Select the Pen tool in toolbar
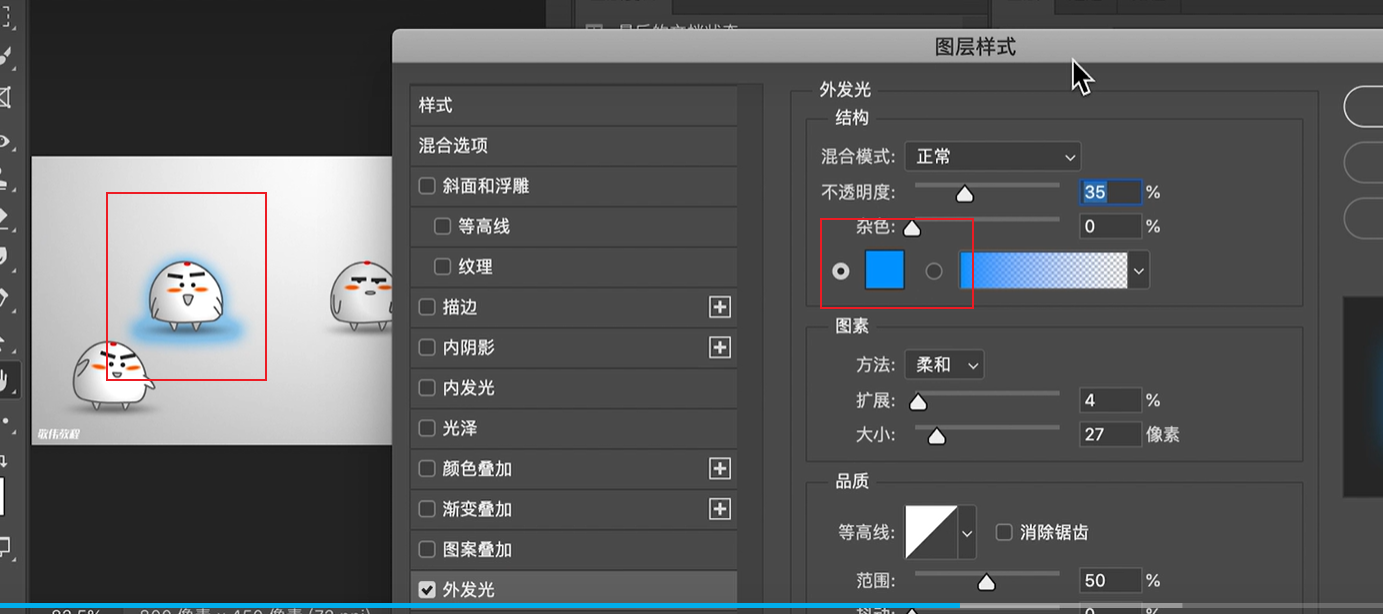The image size is (1383, 614). point(5,297)
